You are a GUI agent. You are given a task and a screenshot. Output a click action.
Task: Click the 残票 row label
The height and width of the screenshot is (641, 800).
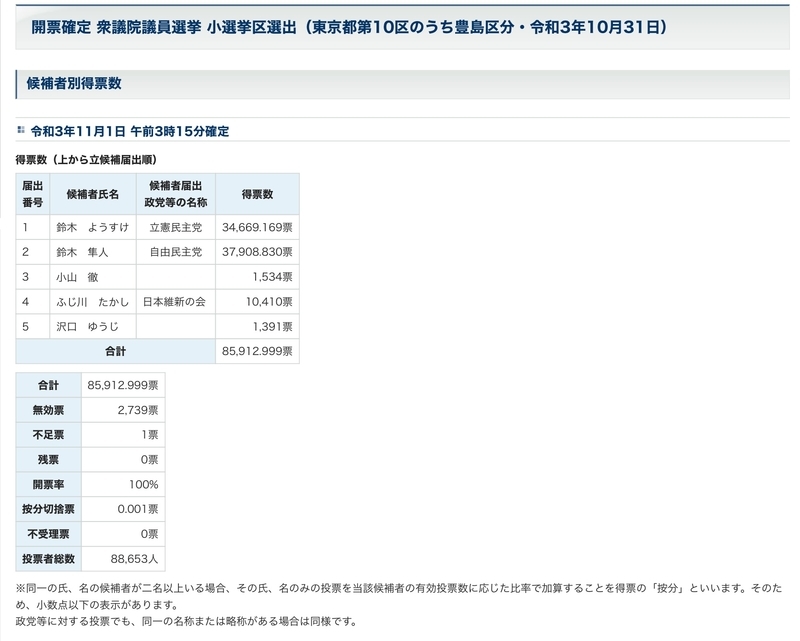pyautogui.click(x=48, y=460)
